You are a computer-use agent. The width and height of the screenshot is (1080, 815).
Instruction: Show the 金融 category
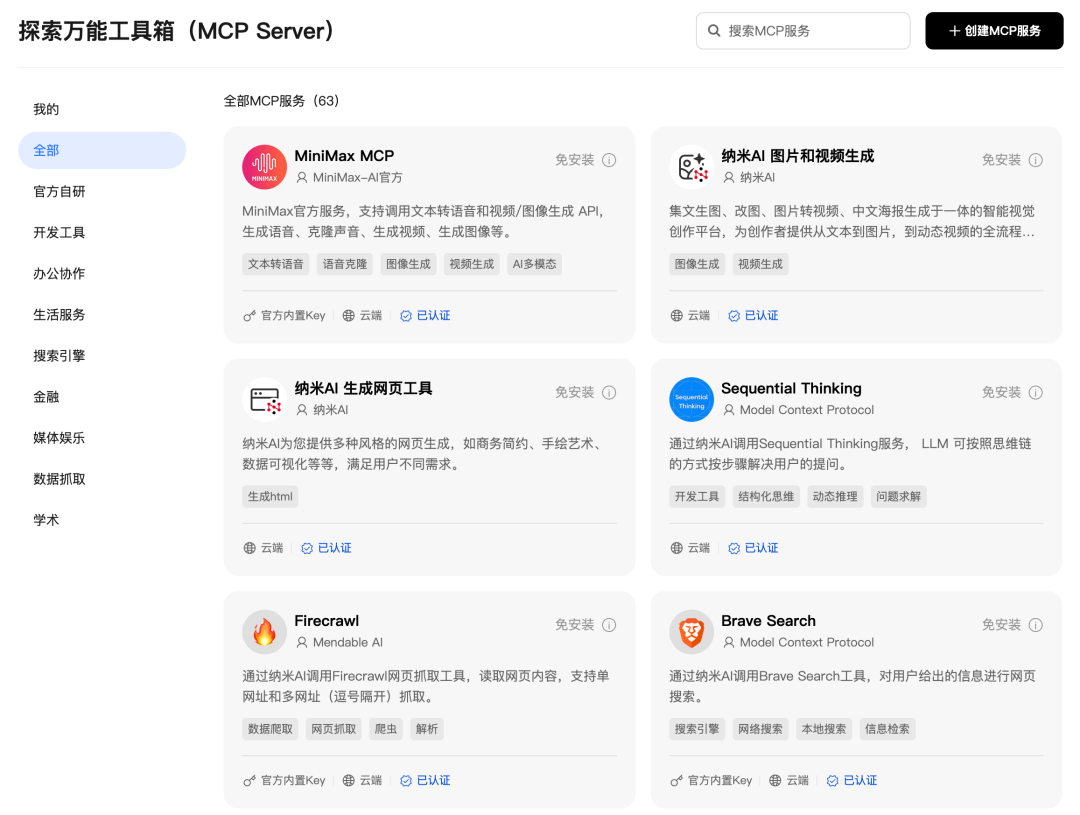tap(102, 397)
